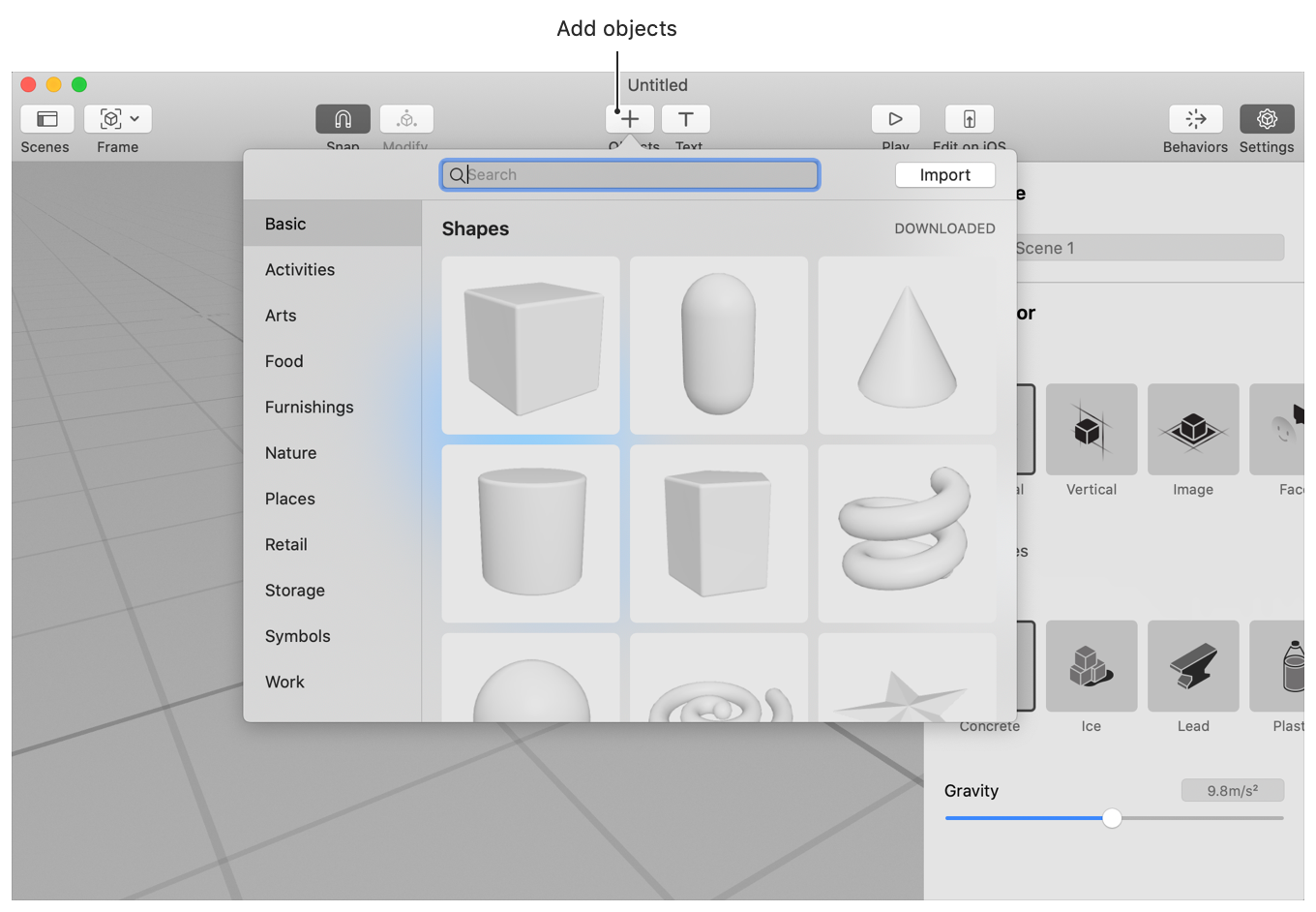Select the Furnishings category
Viewport: 1316px width, 912px height.
click(x=309, y=407)
